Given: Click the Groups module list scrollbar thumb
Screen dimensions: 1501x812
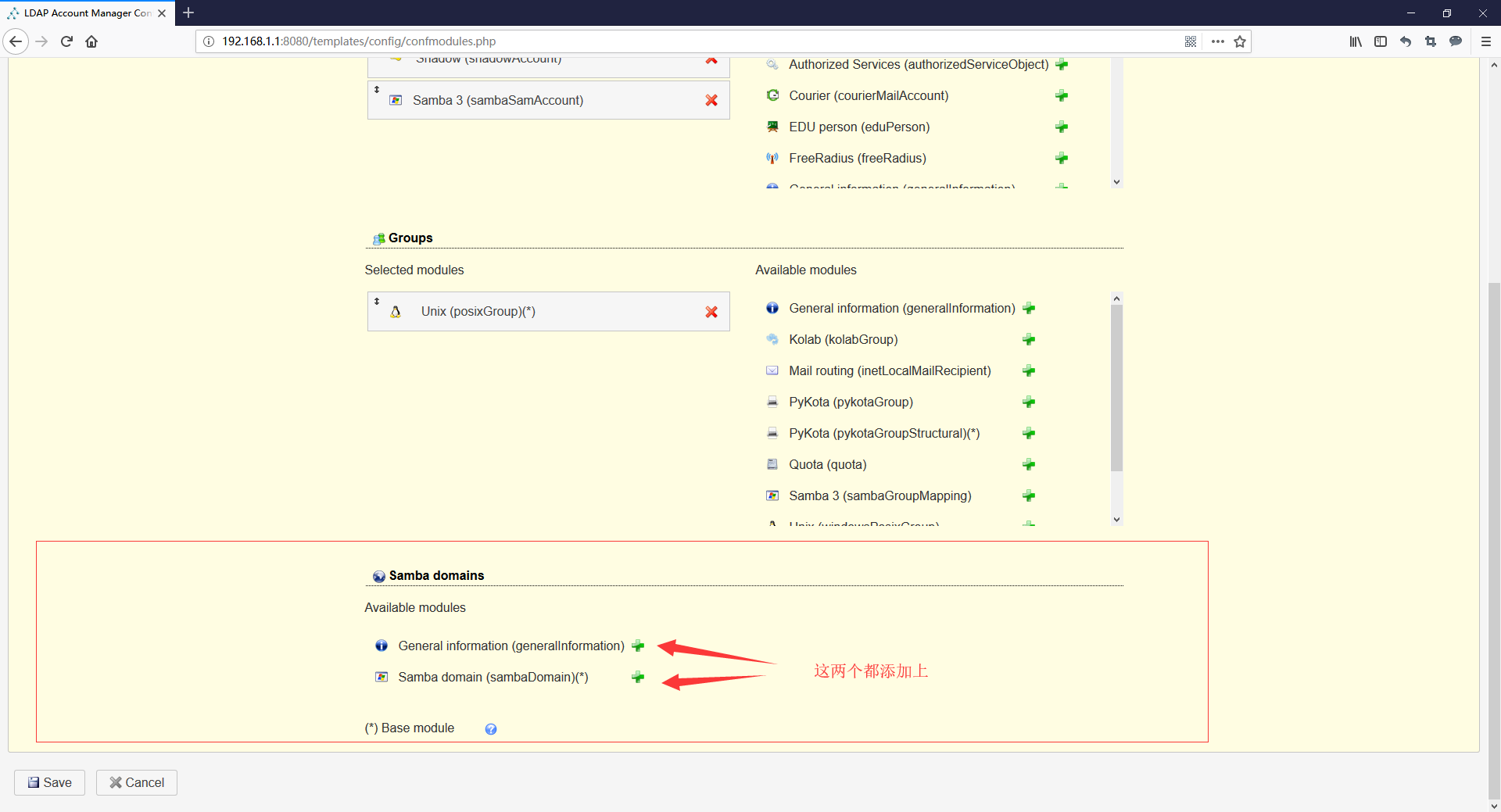Looking at the screenshot, I should [x=1116, y=388].
